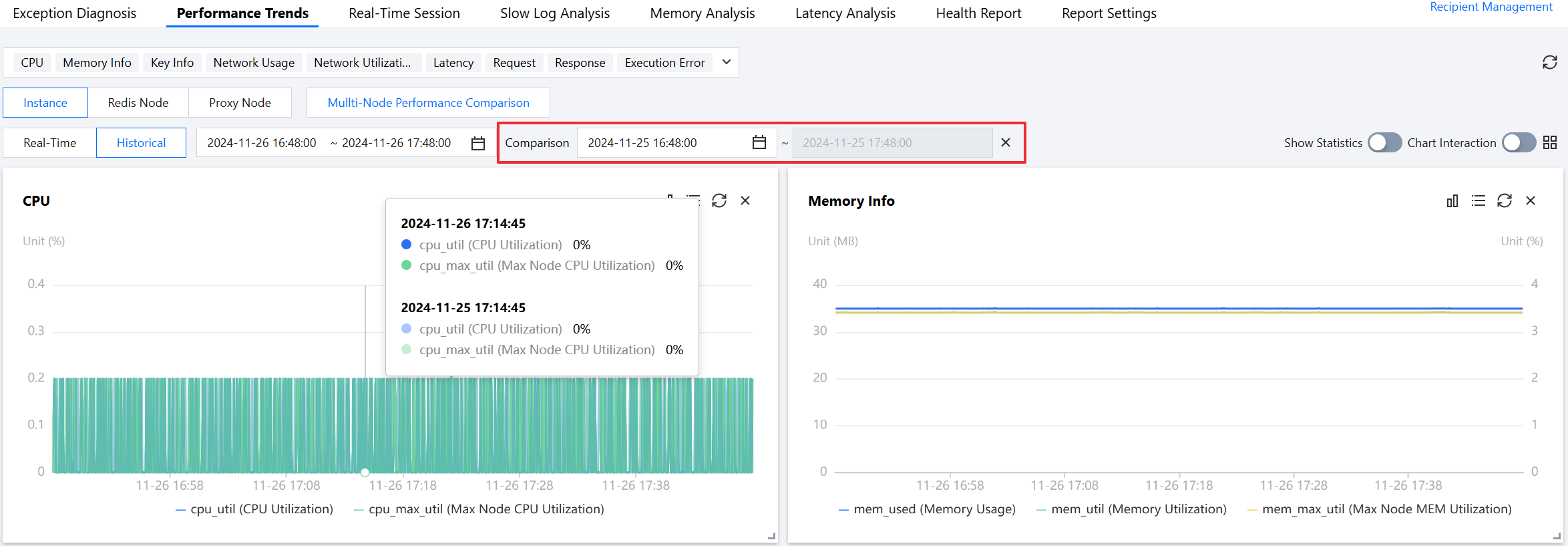Expand the metric tags dropdown arrow
Screen dimensions: 1568x546
pyautogui.click(x=727, y=63)
